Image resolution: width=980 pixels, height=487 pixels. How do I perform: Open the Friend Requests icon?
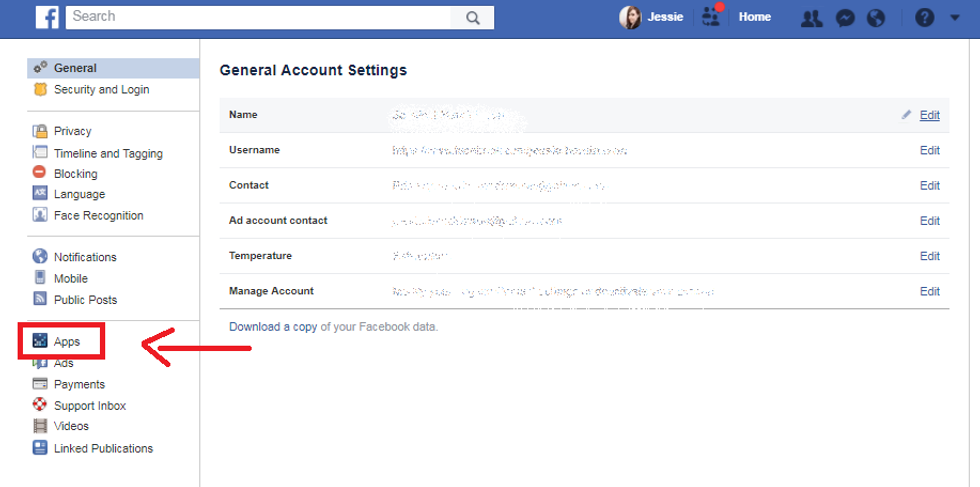(813, 18)
